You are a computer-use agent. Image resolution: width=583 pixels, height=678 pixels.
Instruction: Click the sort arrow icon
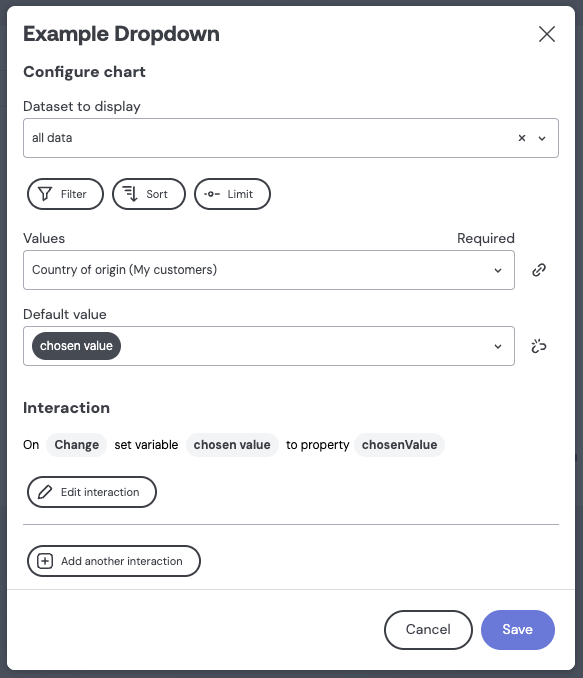[x=130, y=194]
